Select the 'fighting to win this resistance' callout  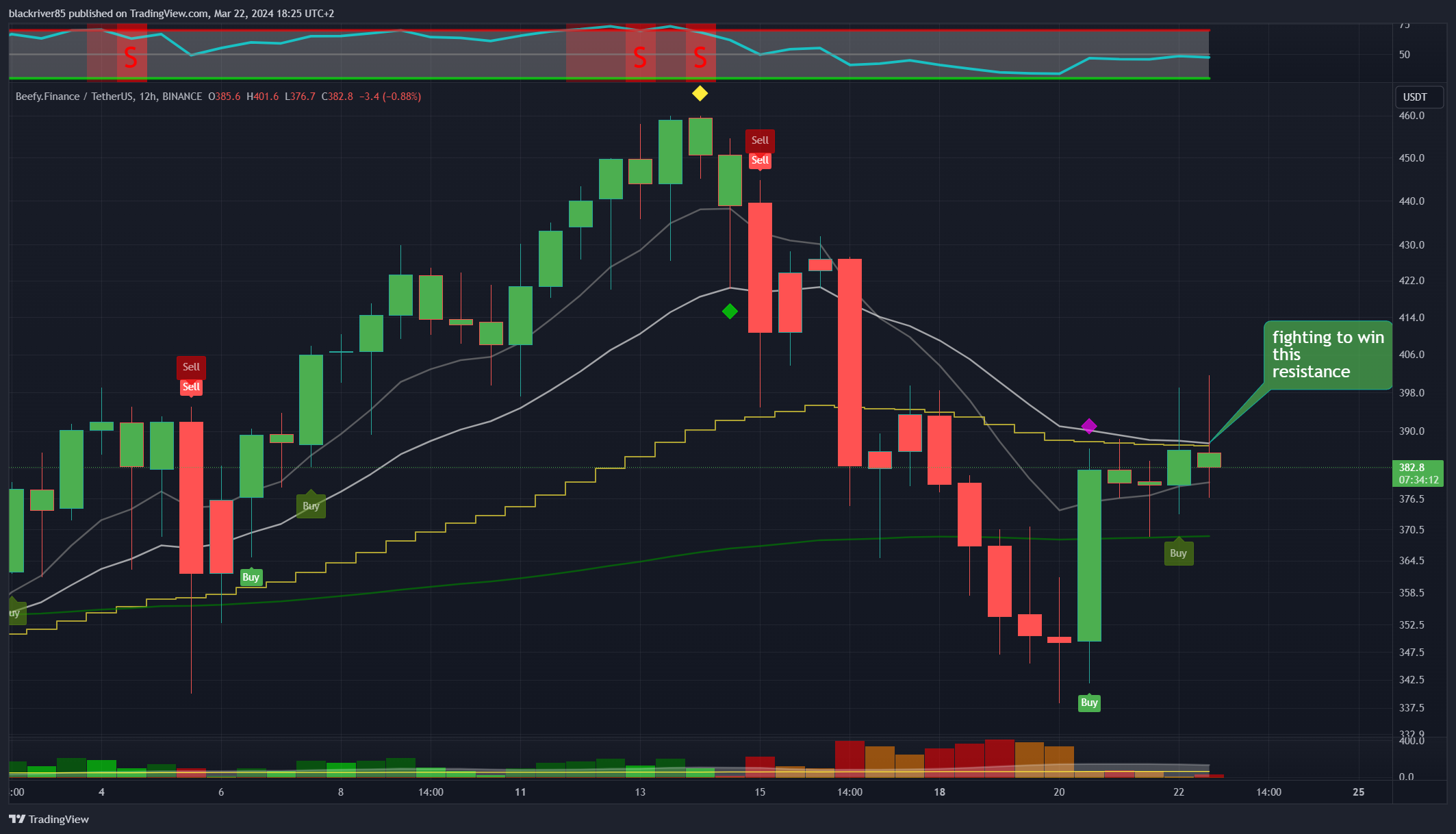[1327, 355]
